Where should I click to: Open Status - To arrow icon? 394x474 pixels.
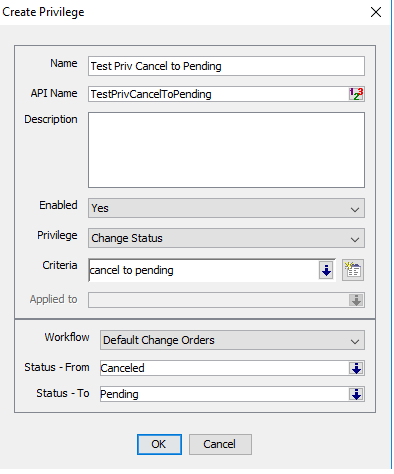[356, 394]
